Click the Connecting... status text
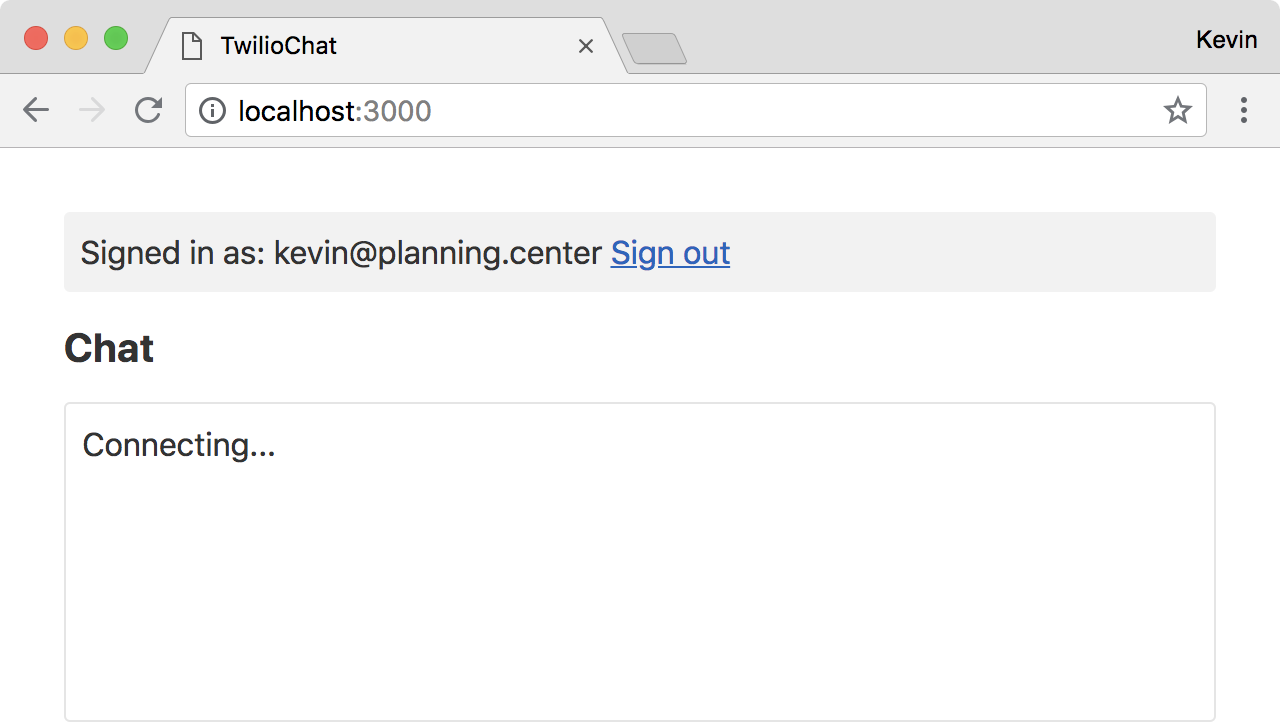 (x=179, y=445)
